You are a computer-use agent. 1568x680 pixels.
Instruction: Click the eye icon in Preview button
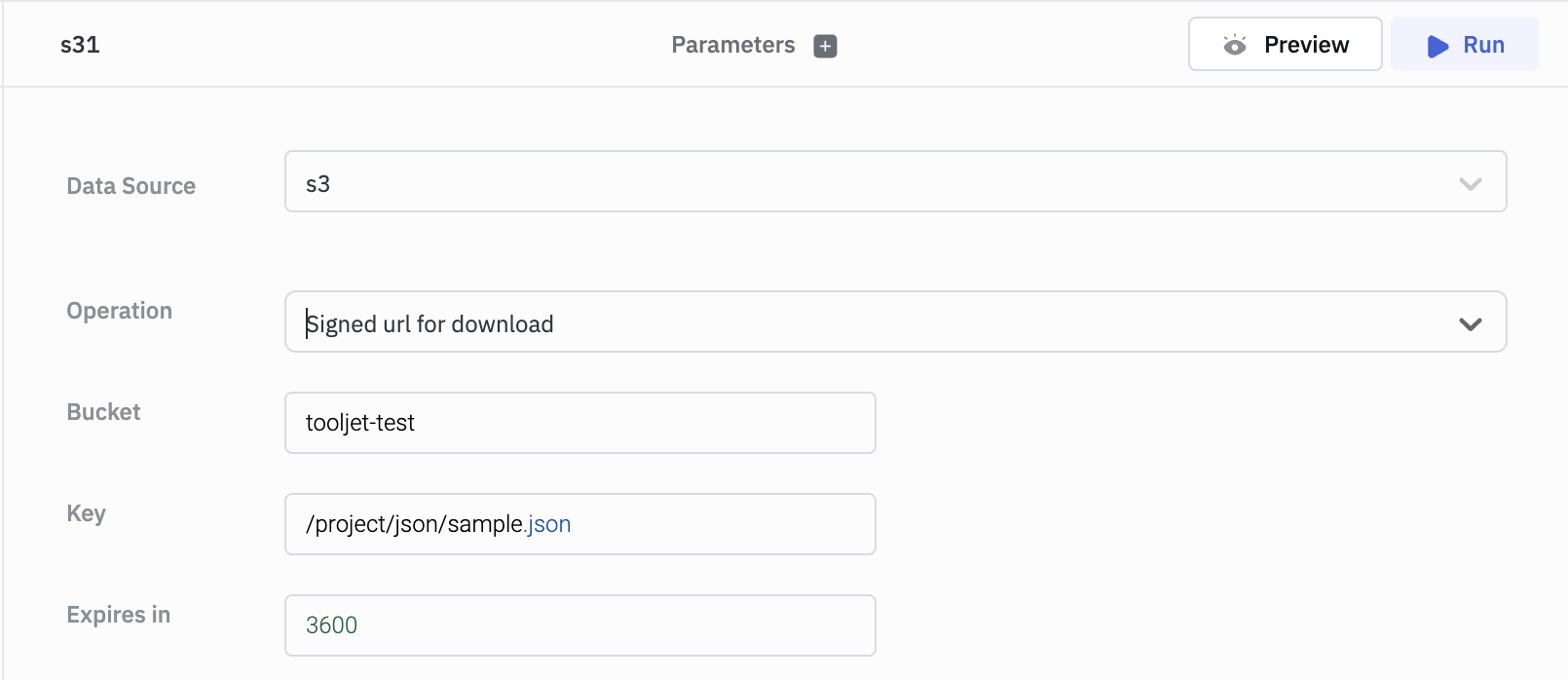pyautogui.click(x=1235, y=45)
